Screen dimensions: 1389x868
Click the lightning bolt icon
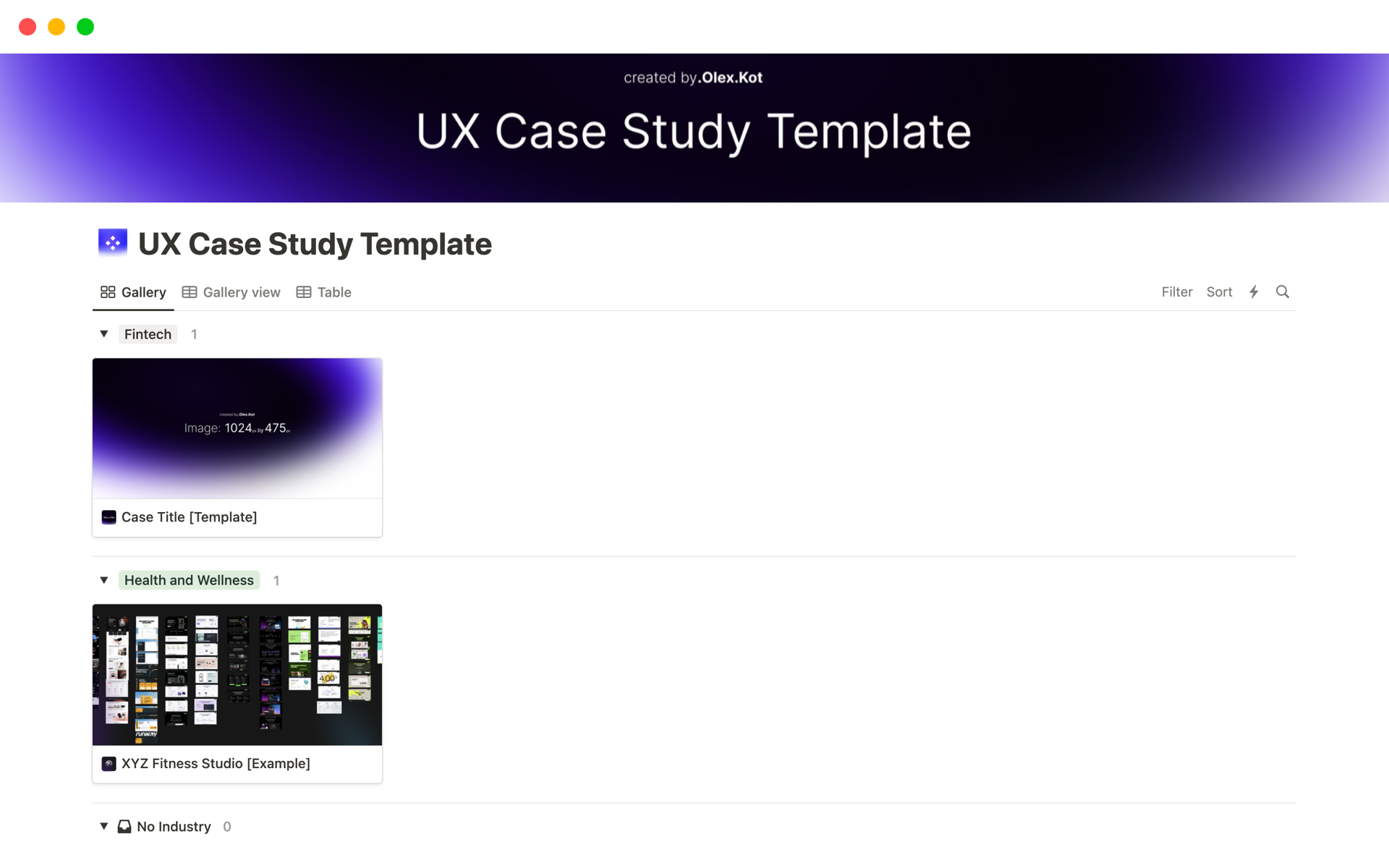click(x=1253, y=291)
